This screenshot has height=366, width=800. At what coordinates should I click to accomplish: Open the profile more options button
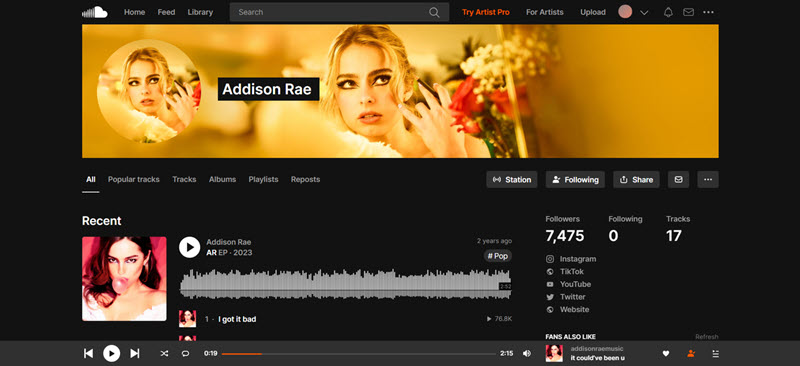click(x=708, y=180)
